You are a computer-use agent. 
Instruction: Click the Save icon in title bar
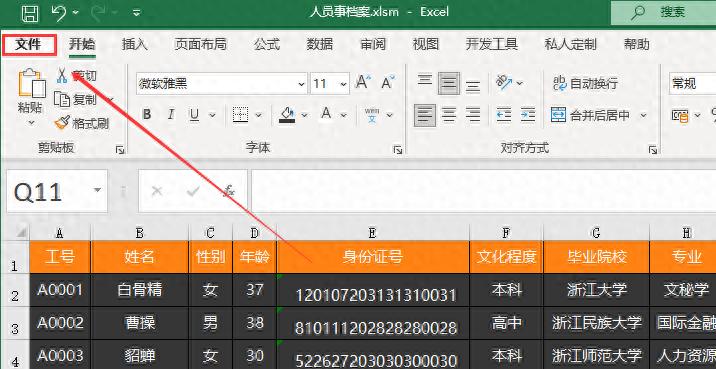[30, 13]
